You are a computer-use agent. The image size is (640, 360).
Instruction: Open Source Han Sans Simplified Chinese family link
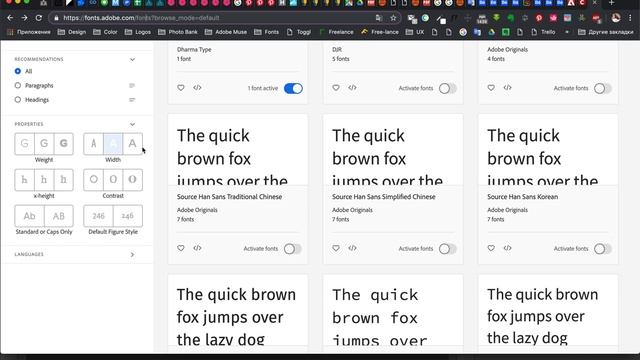[x=384, y=197]
